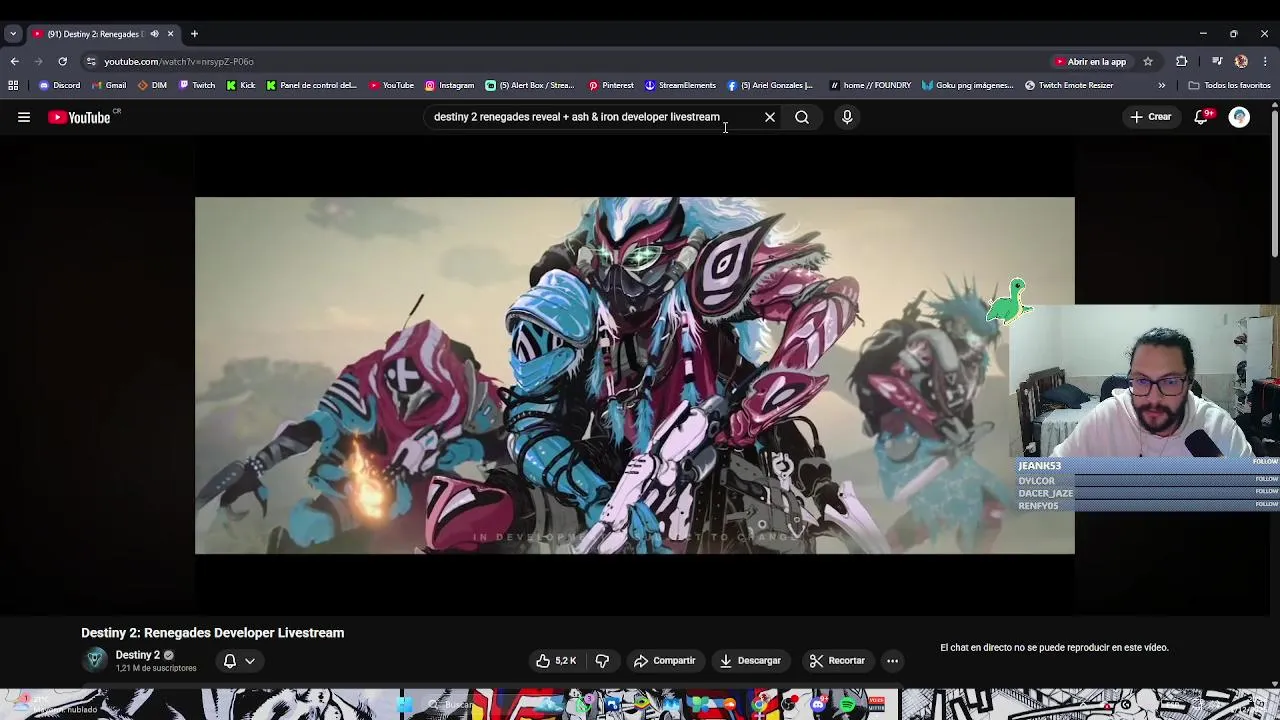Close the Destiny 2: Renegades tab

point(170,34)
